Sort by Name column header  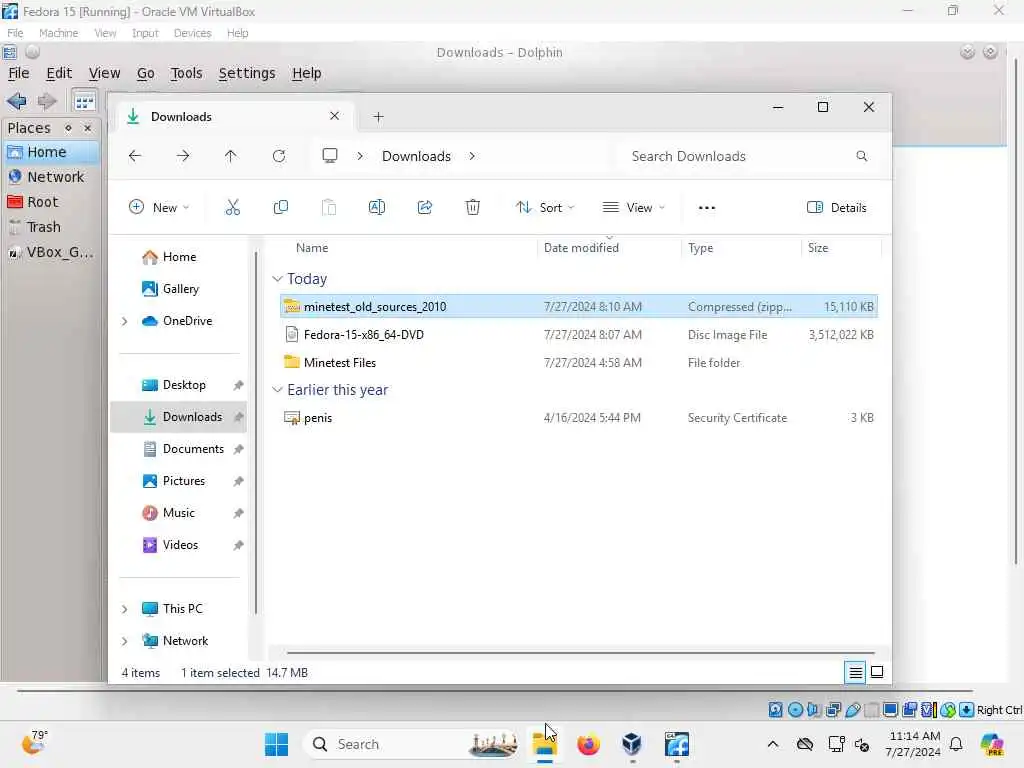coord(312,248)
